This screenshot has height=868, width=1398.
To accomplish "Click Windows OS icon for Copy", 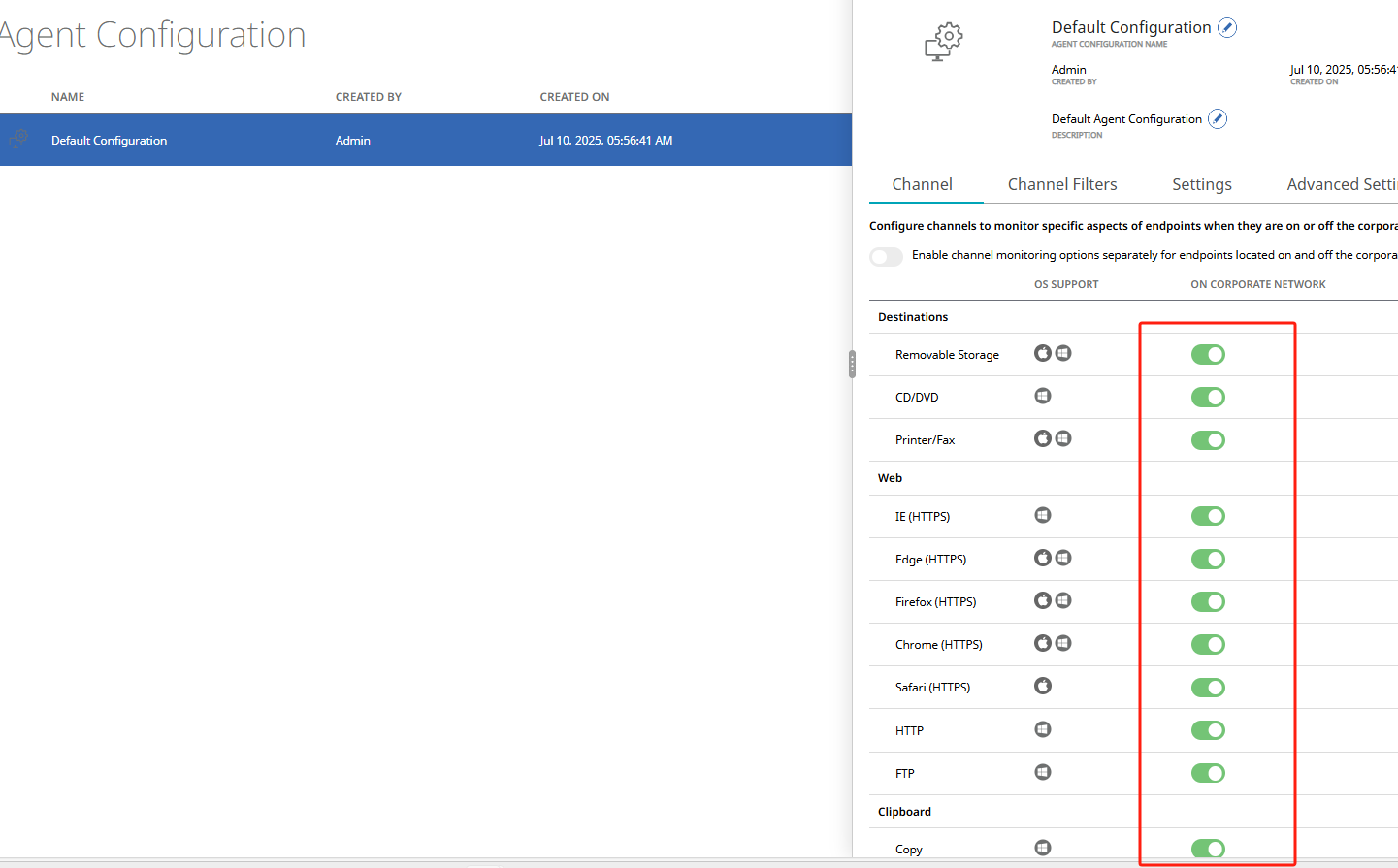I will click(1043, 848).
